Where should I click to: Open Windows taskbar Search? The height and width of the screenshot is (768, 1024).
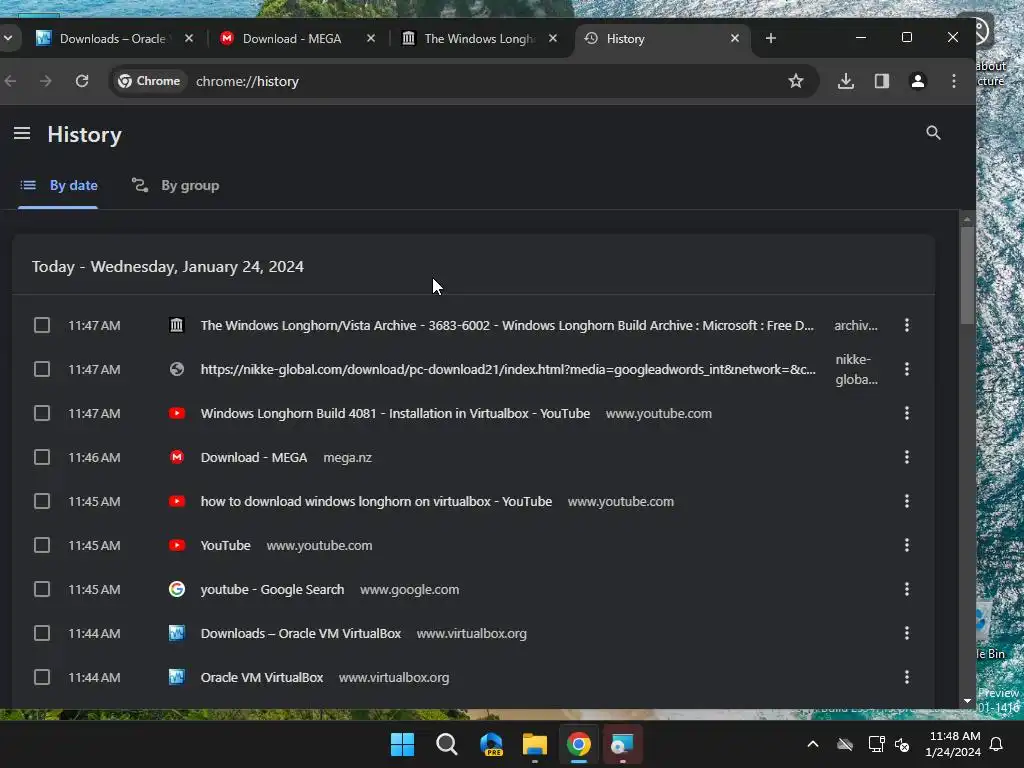coord(447,744)
